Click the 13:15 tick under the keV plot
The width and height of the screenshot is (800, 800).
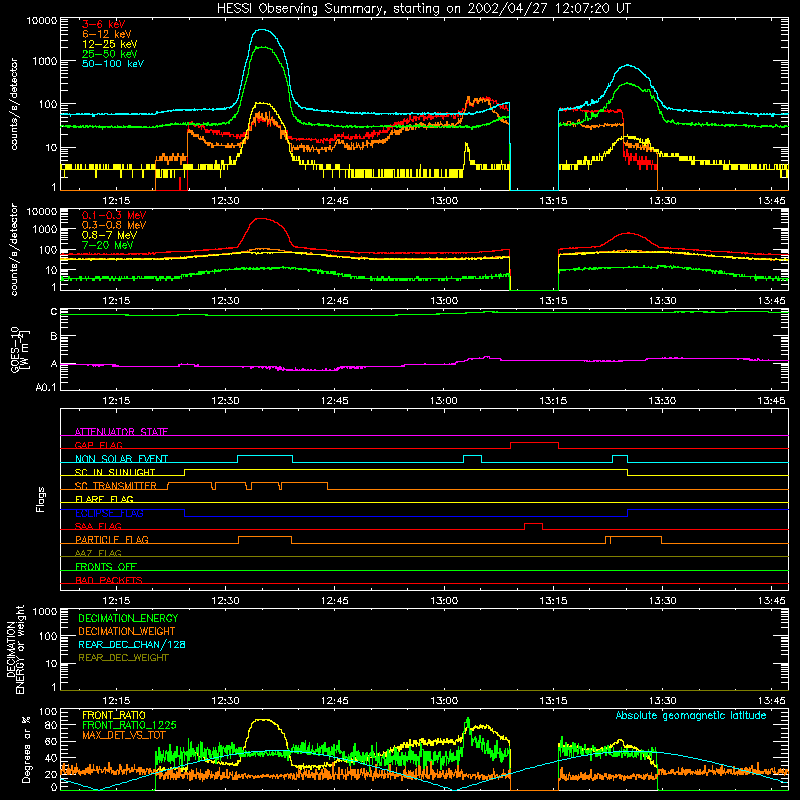553,201
